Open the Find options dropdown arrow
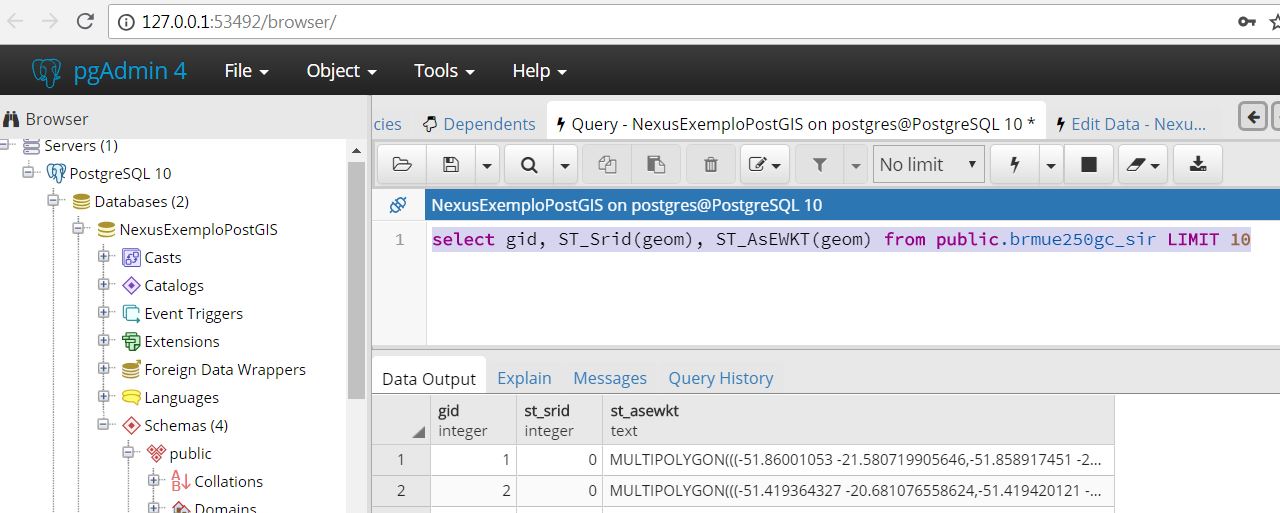Image resolution: width=1280 pixels, height=513 pixels. pos(565,164)
